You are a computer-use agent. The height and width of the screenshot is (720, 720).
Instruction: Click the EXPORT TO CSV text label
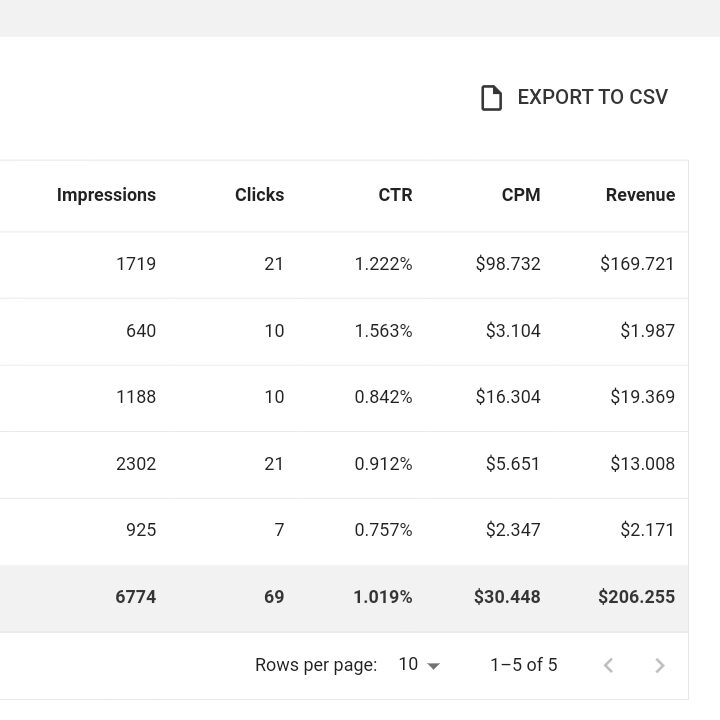[592, 97]
